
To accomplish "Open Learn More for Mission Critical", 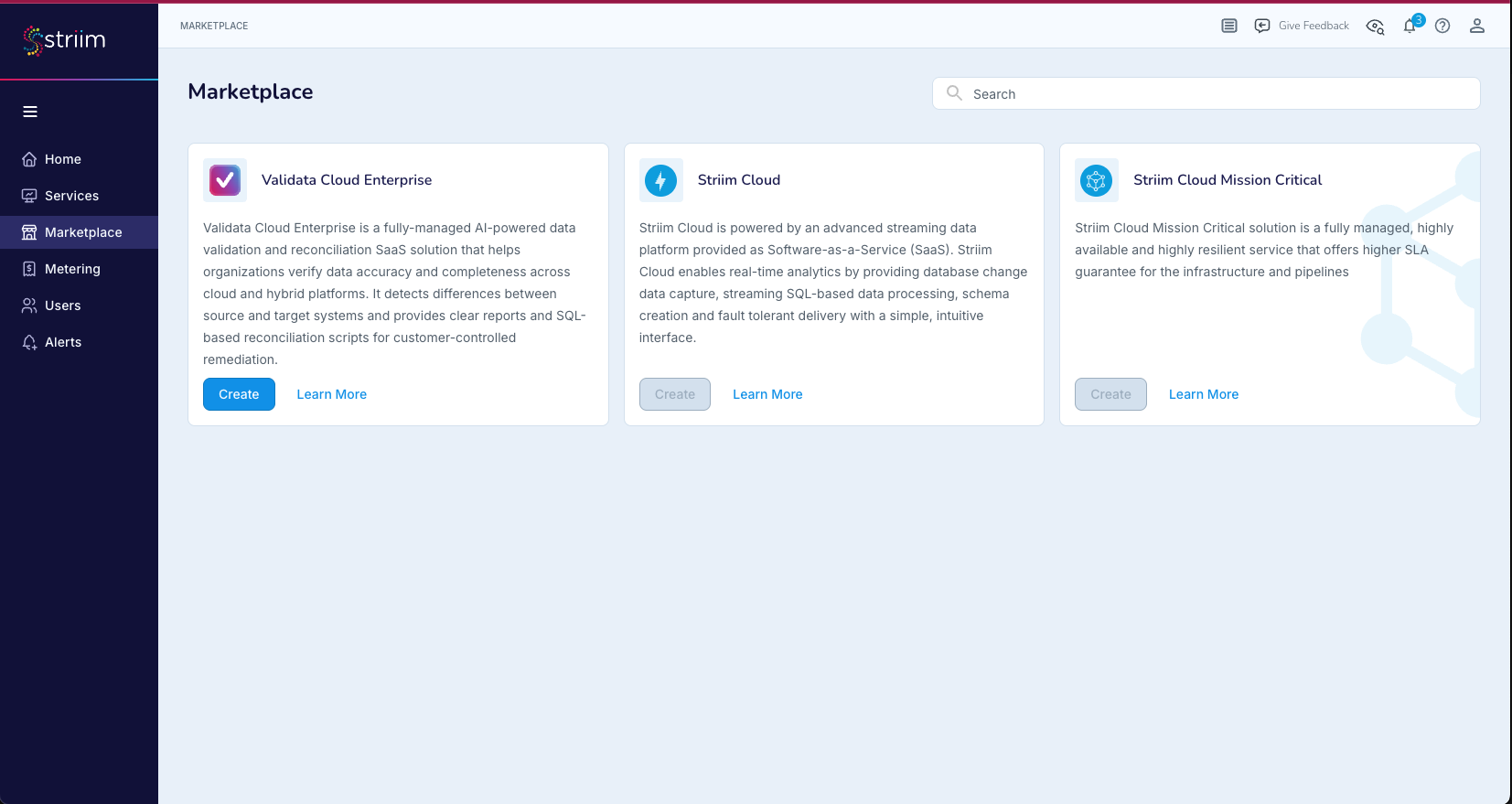I will 1204,394.
